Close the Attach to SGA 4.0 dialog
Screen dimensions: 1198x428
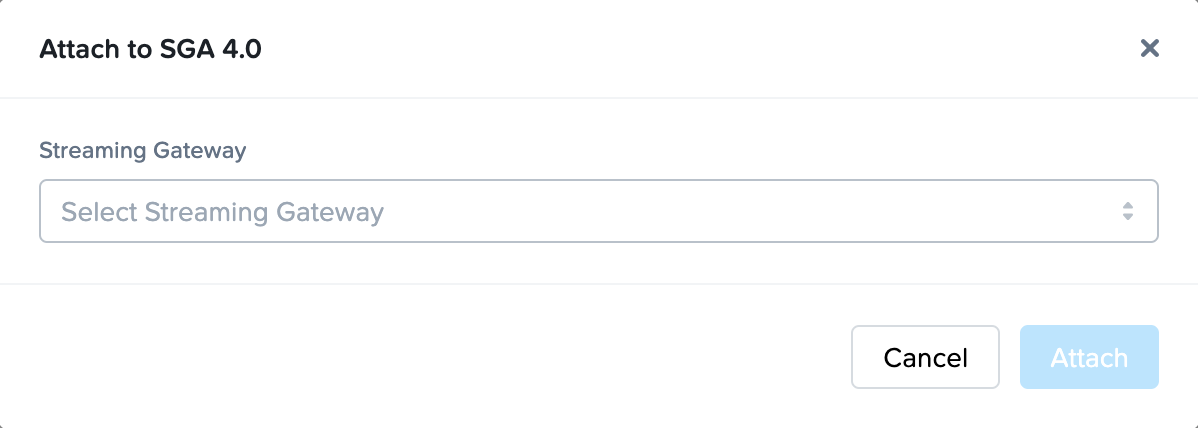pyautogui.click(x=1149, y=48)
